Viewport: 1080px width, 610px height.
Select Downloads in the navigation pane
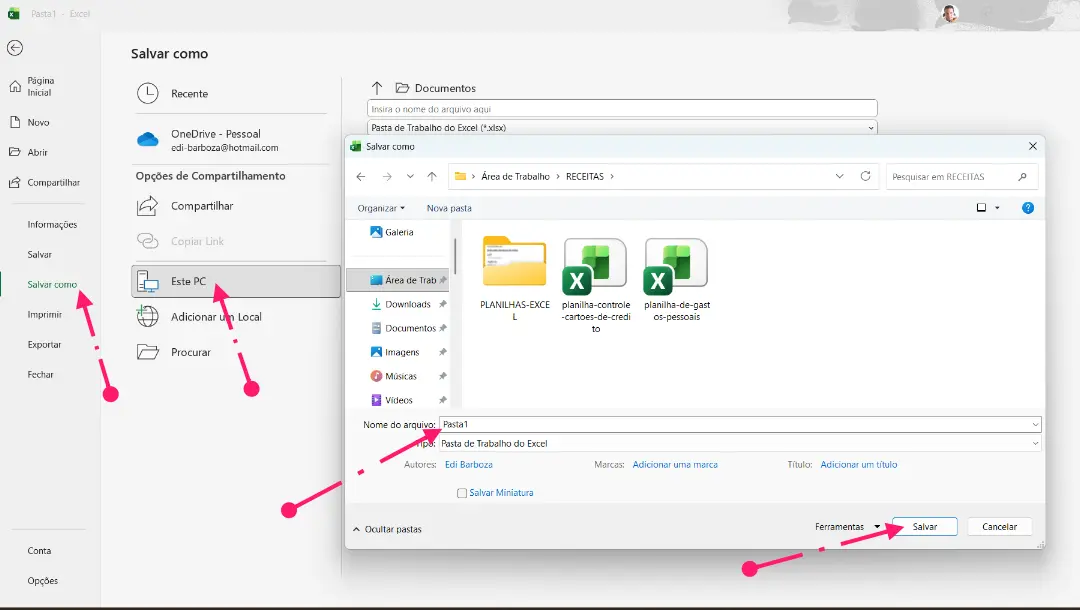[407, 304]
